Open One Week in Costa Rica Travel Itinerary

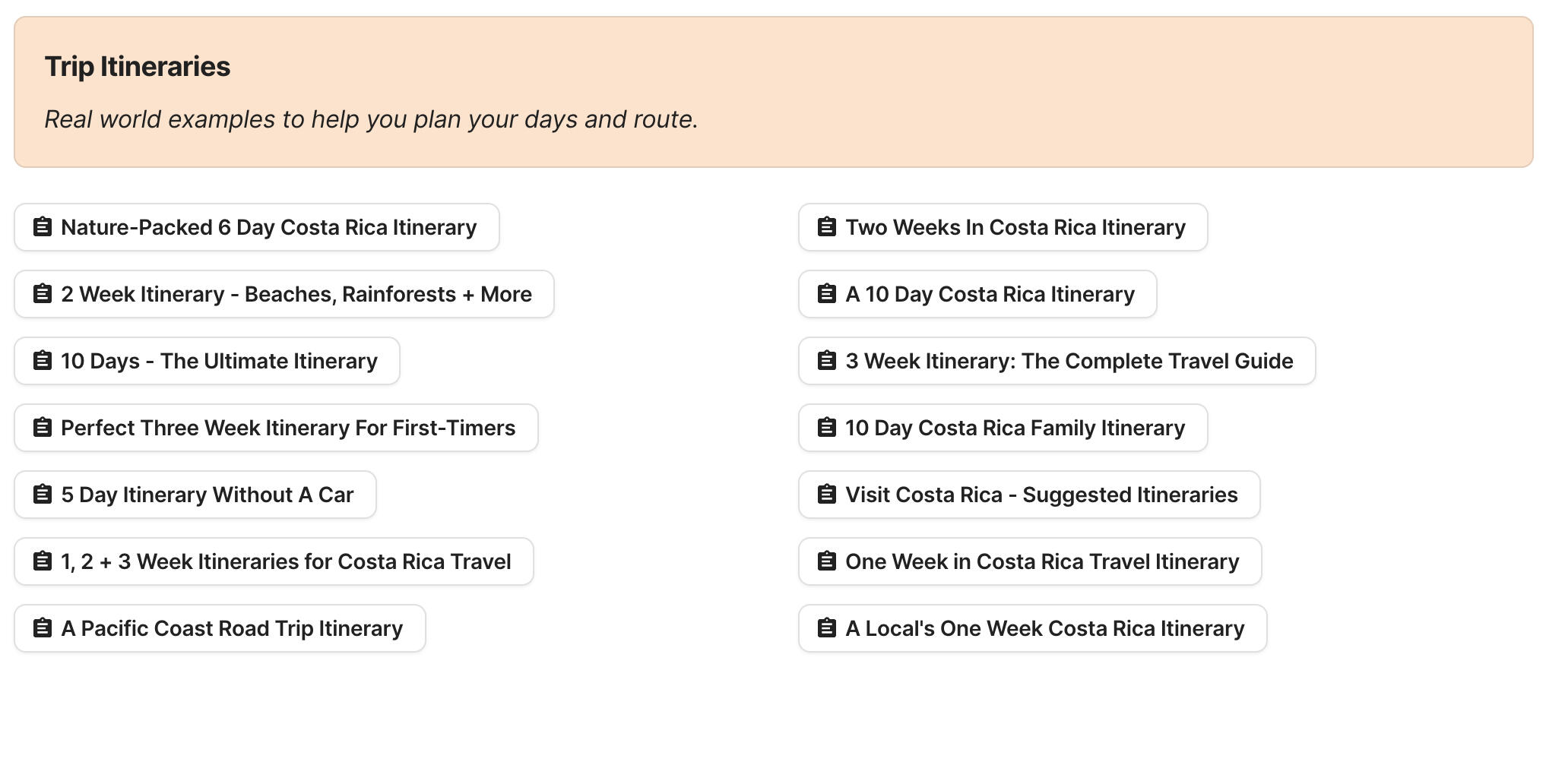click(1030, 561)
